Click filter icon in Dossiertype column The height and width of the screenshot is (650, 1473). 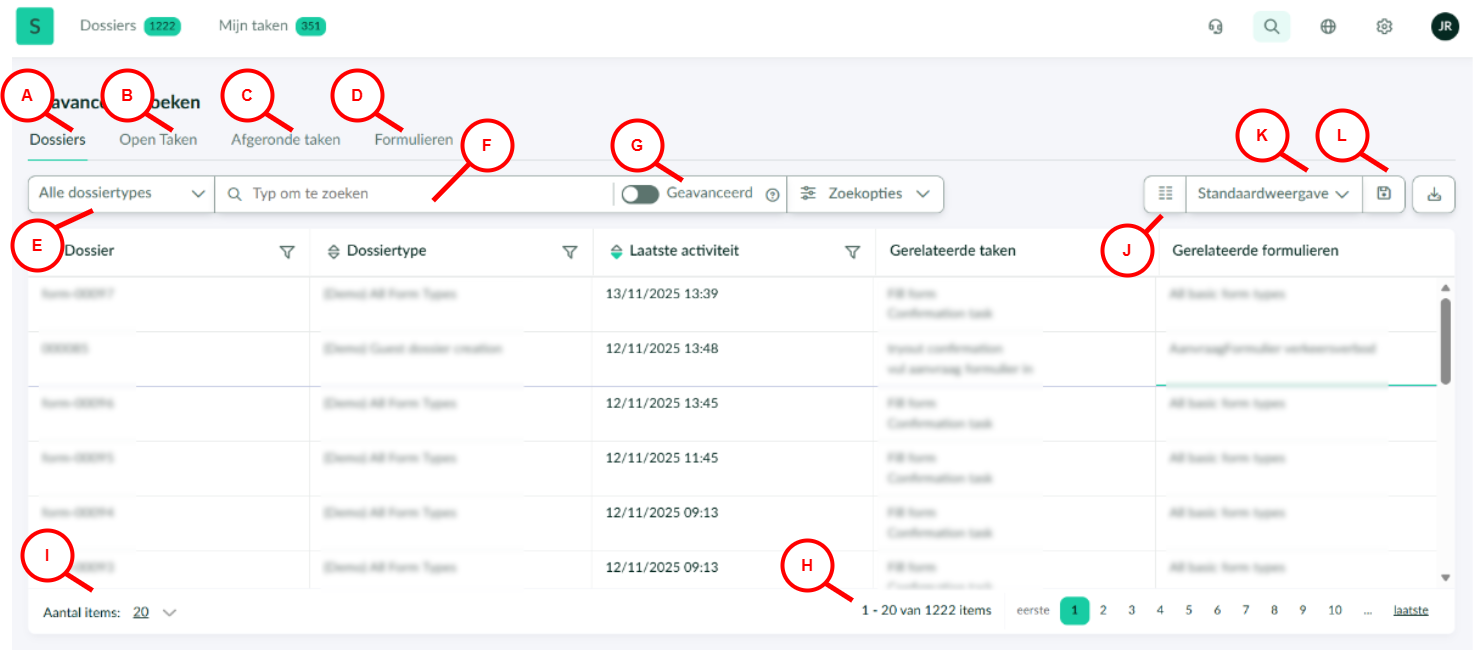pyautogui.click(x=570, y=252)
